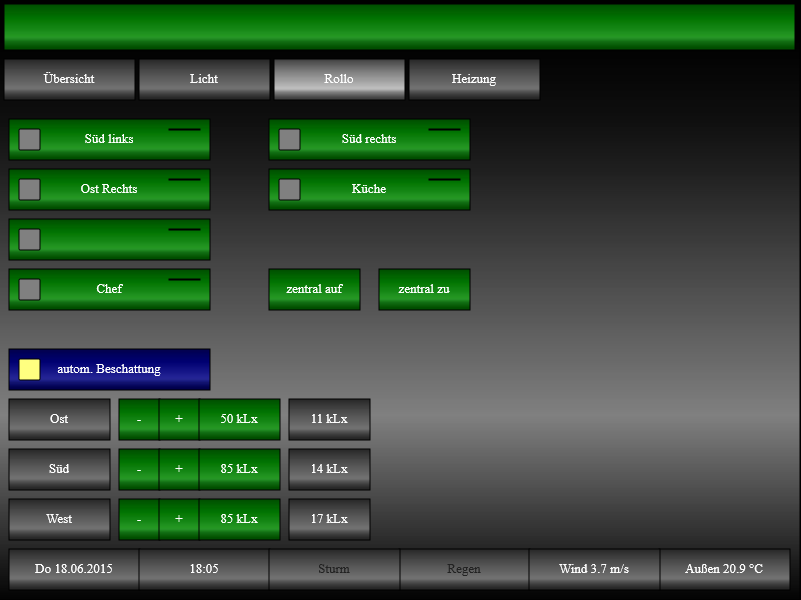Open the Übersicht tab

pos(69,79)
